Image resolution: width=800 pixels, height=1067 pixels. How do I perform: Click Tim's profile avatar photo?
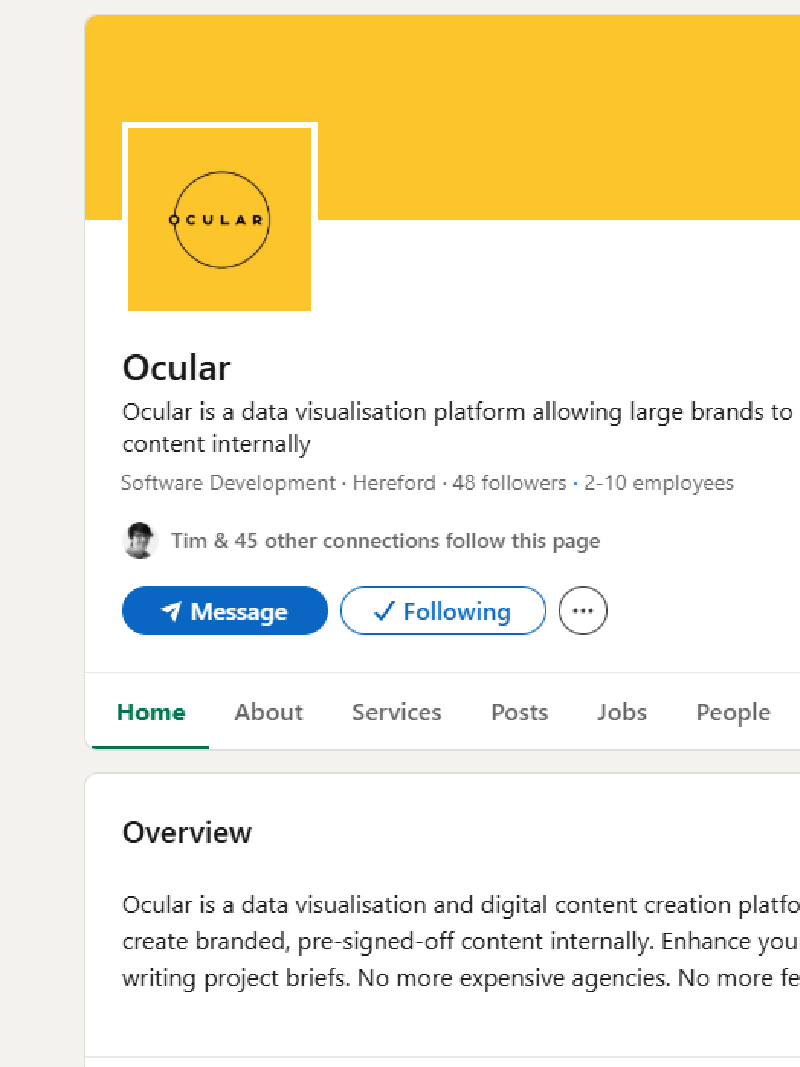(x=140, y=541)
